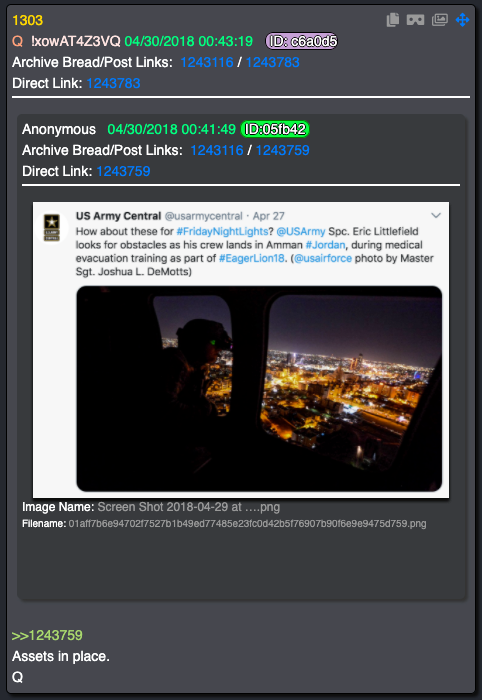Open archive bread link 1243116 for Q post
The width and height of the screenshot is (482, 700).
207,62
